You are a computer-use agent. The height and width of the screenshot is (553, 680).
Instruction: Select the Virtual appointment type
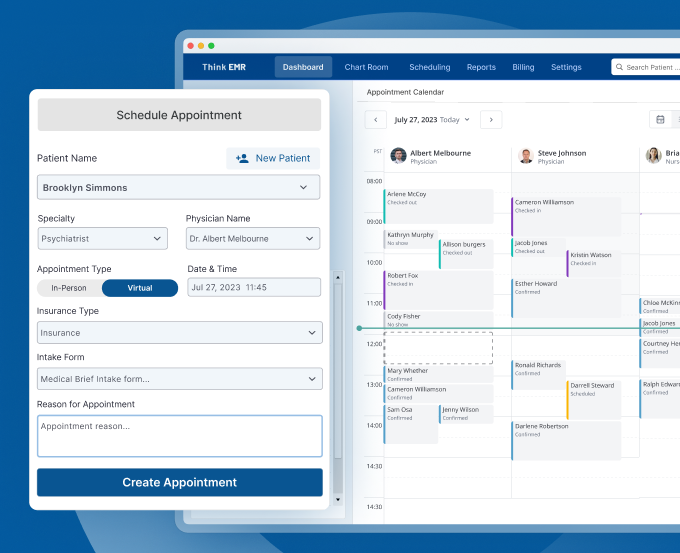[140, 288]
